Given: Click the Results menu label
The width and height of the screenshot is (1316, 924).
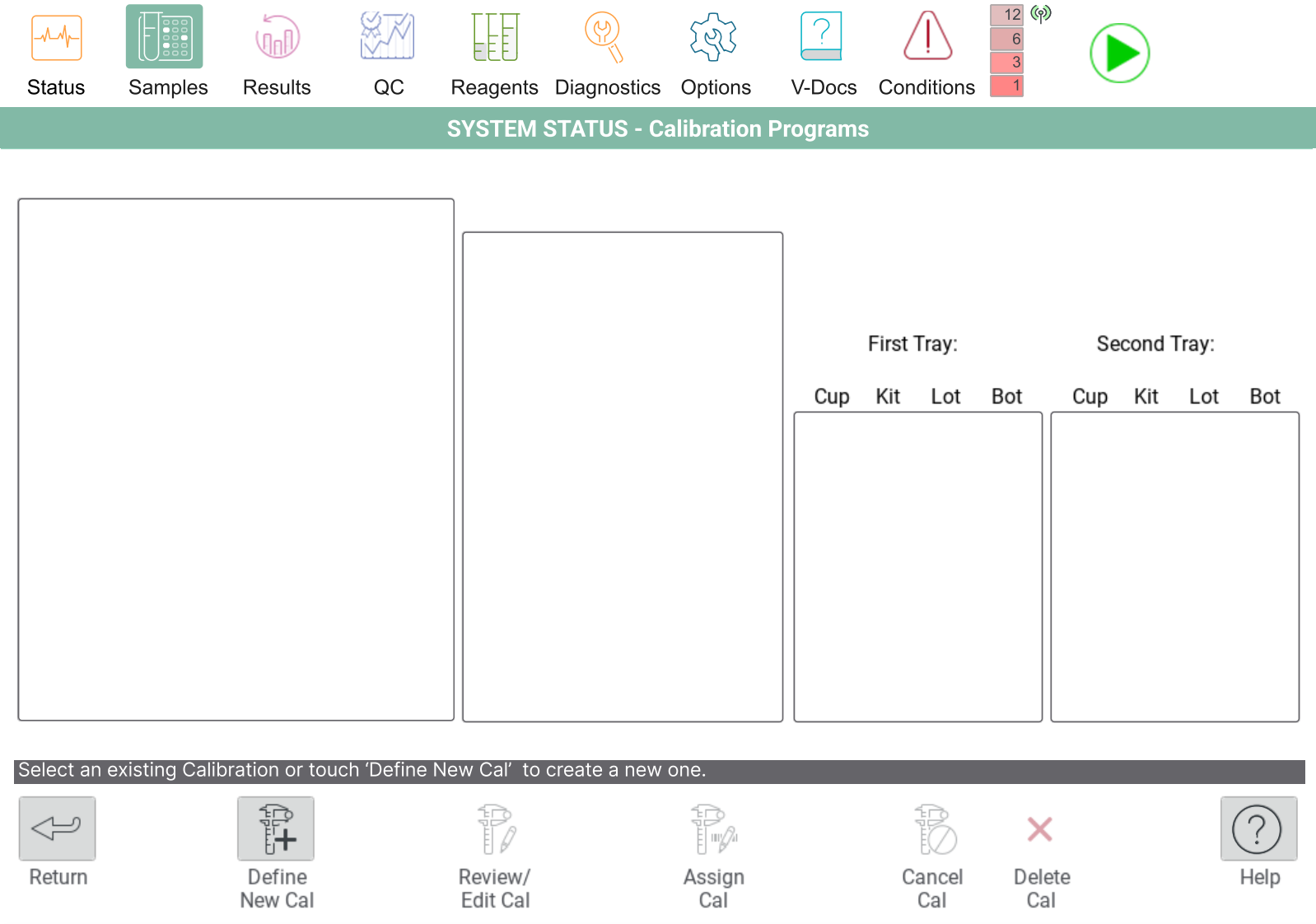Looking at the screenshot, I should (277, 87).
